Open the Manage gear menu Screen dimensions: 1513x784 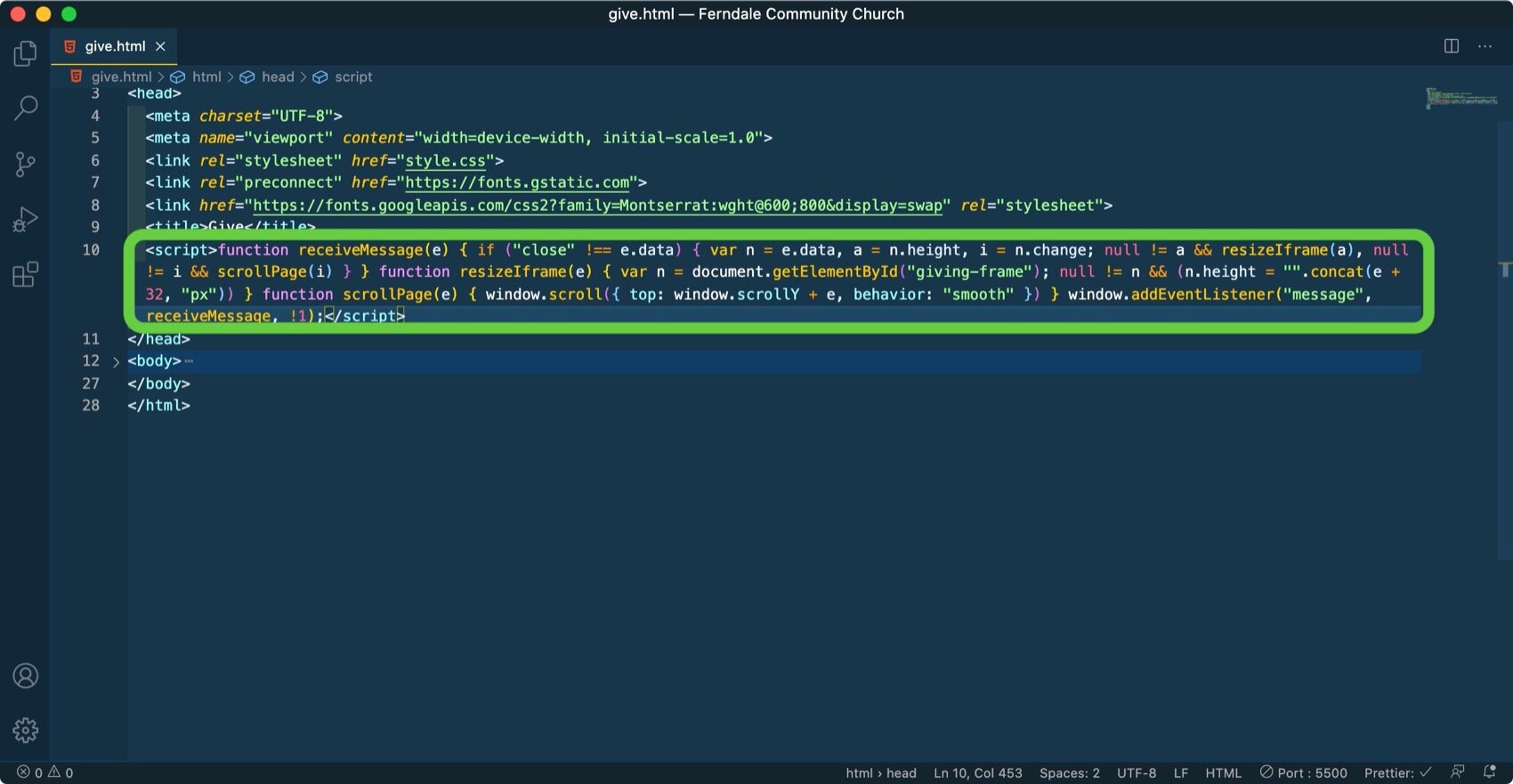tap(26, 731)
